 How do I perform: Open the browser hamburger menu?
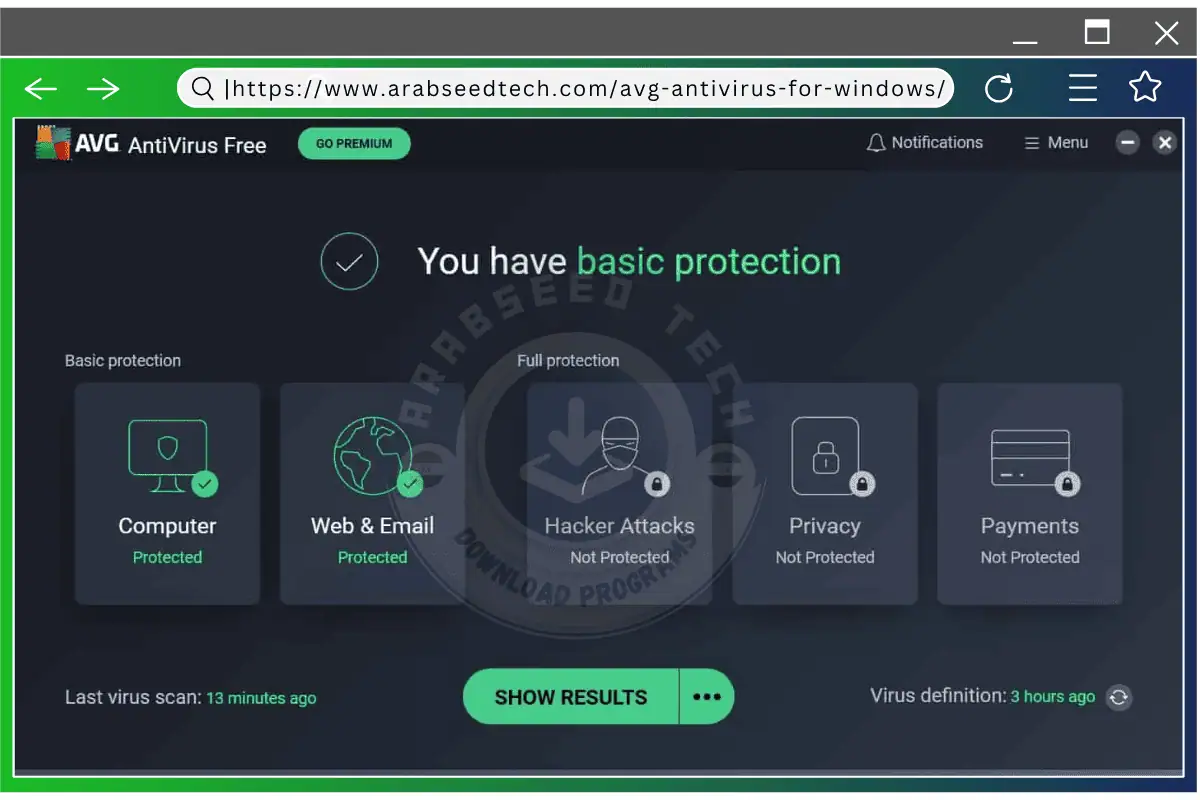(1083, 88)
